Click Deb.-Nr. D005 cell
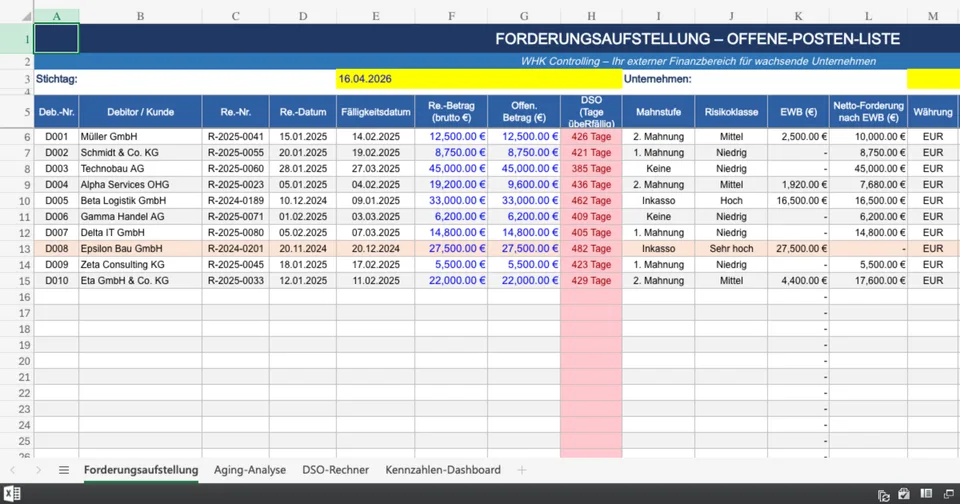The image size is (960, 504). pyautogui.click(x=56, y=200)
